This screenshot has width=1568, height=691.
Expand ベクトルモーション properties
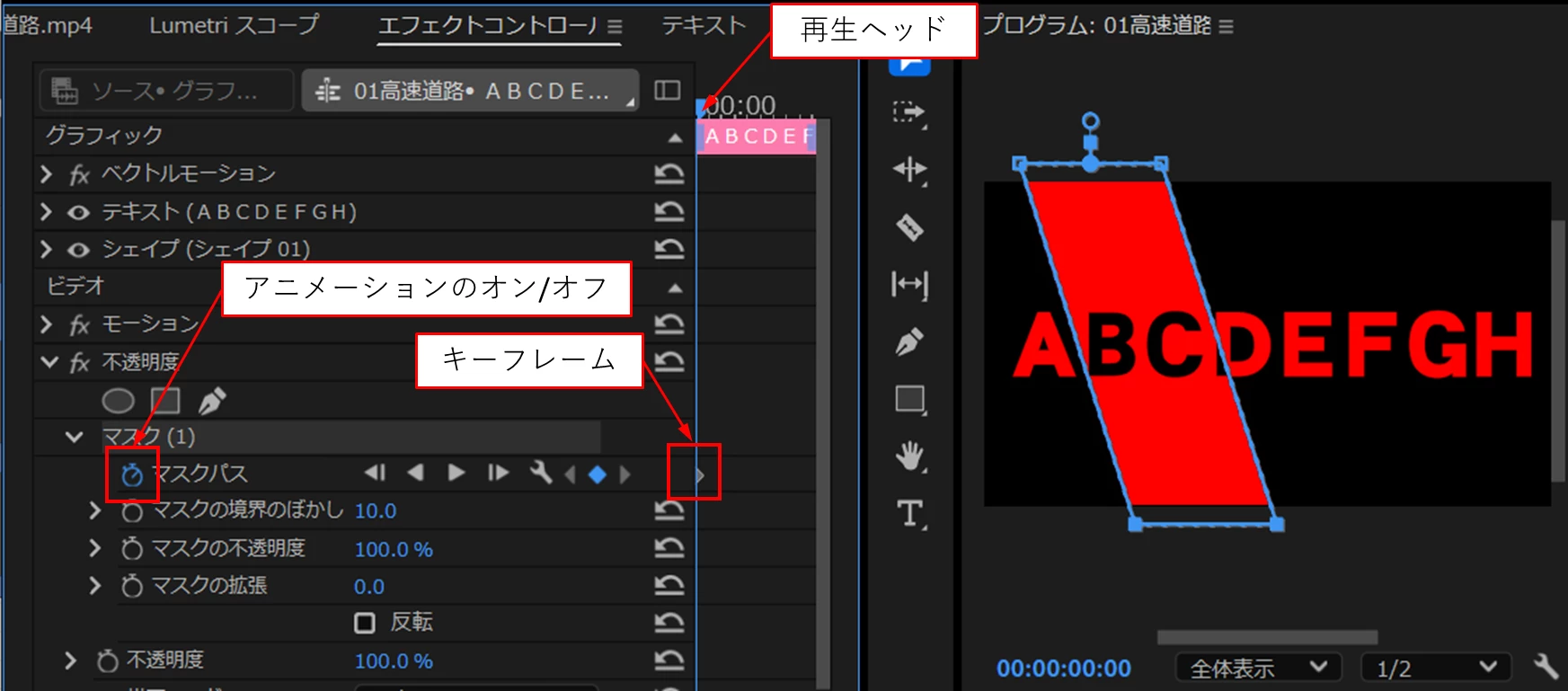click(46, 173)
